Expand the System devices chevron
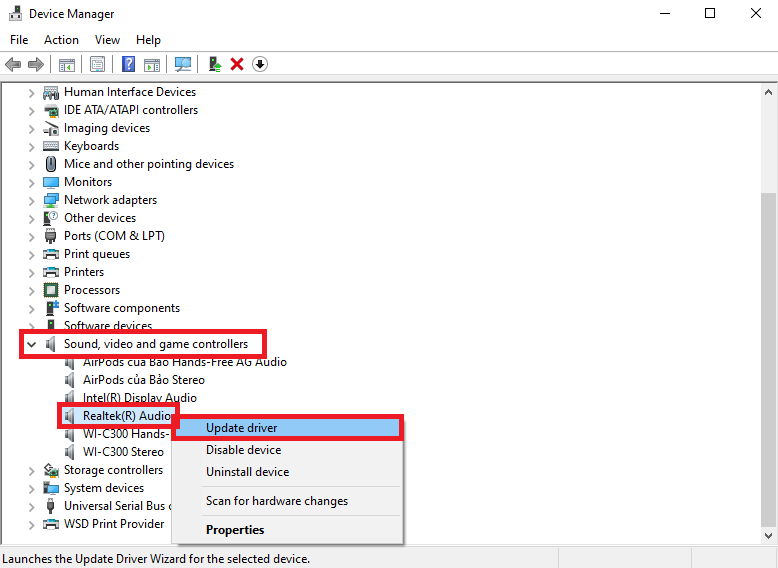 pos(31,489)
